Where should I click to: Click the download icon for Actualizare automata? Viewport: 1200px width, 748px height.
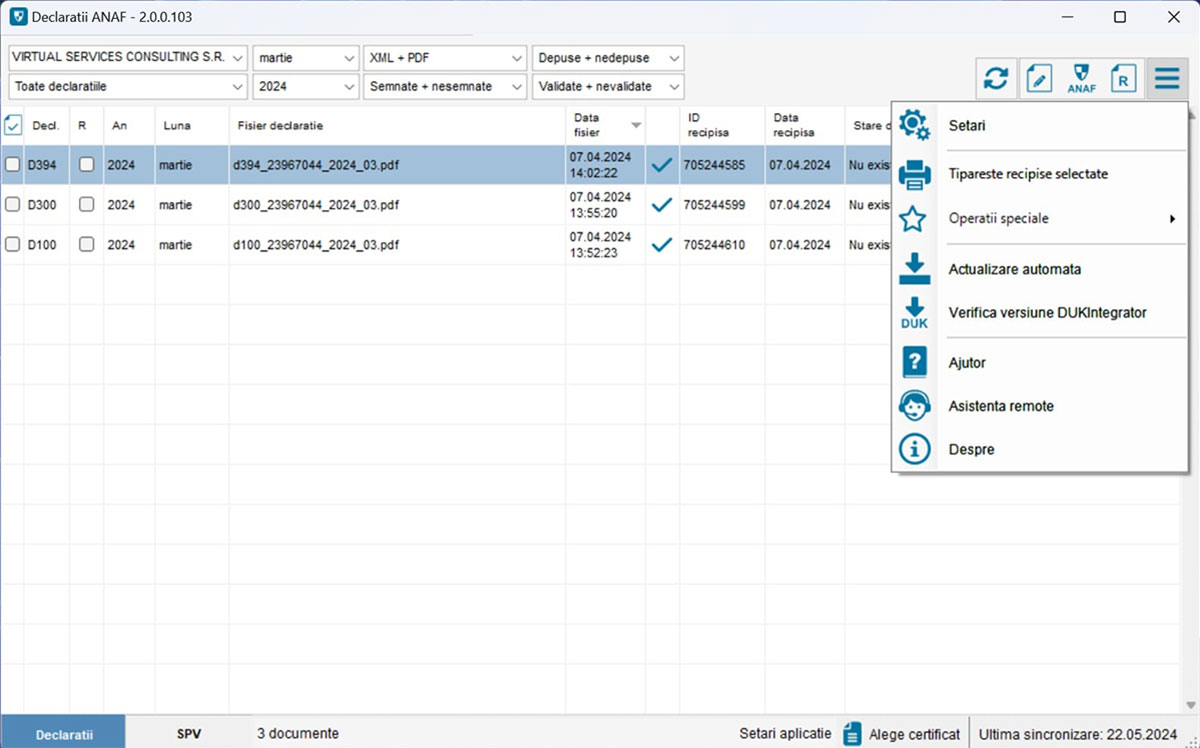[x=914, y=269]
